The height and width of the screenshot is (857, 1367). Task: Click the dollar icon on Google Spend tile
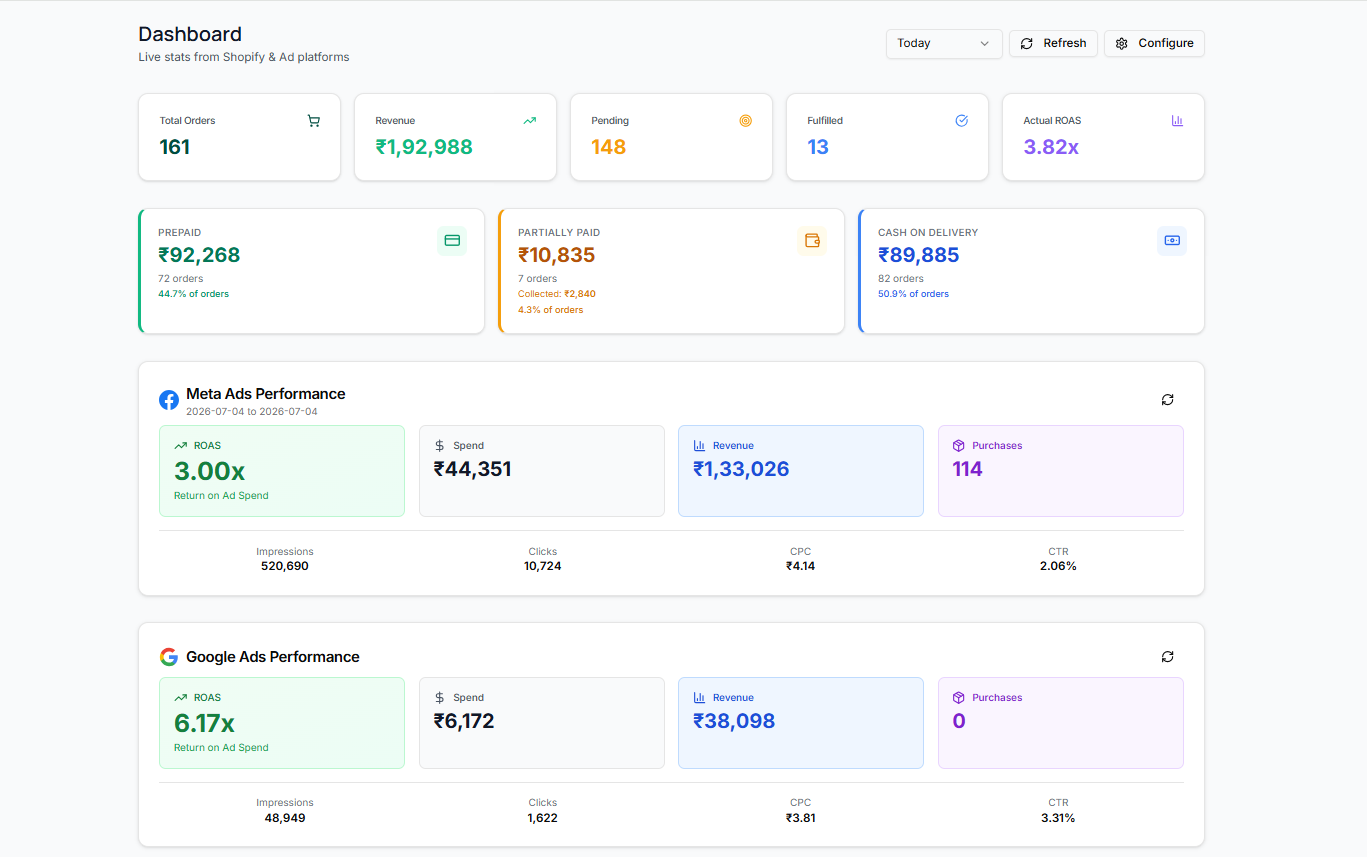click(x=440, y=698)
